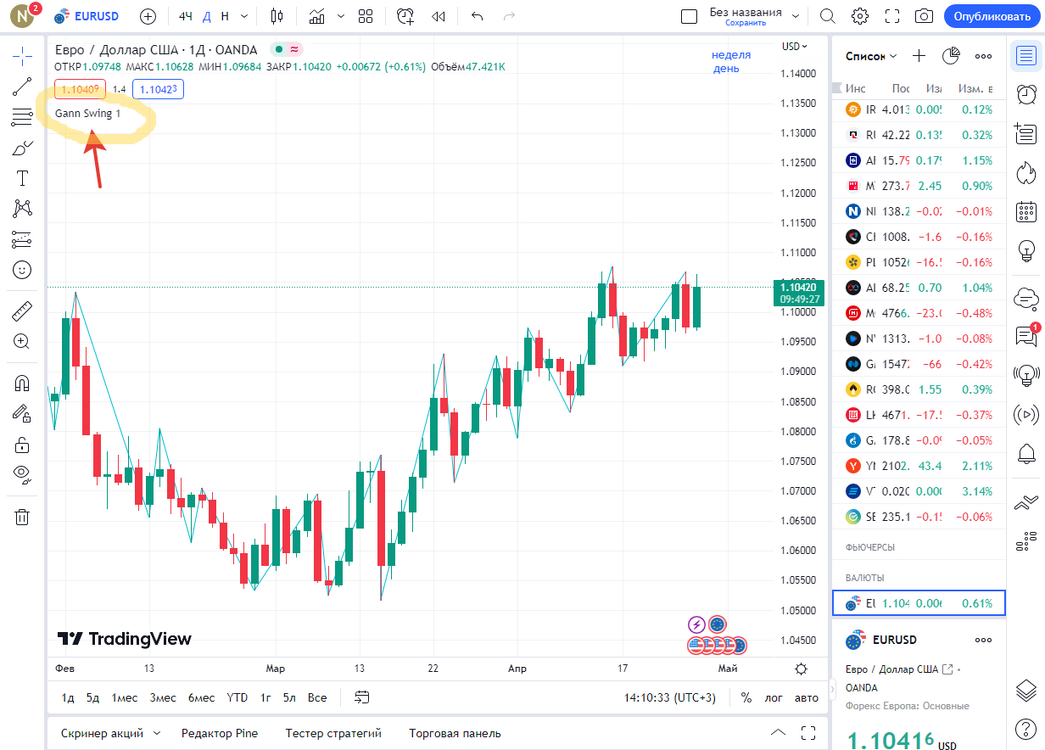Open the layout grid selector

coord(365,16)
